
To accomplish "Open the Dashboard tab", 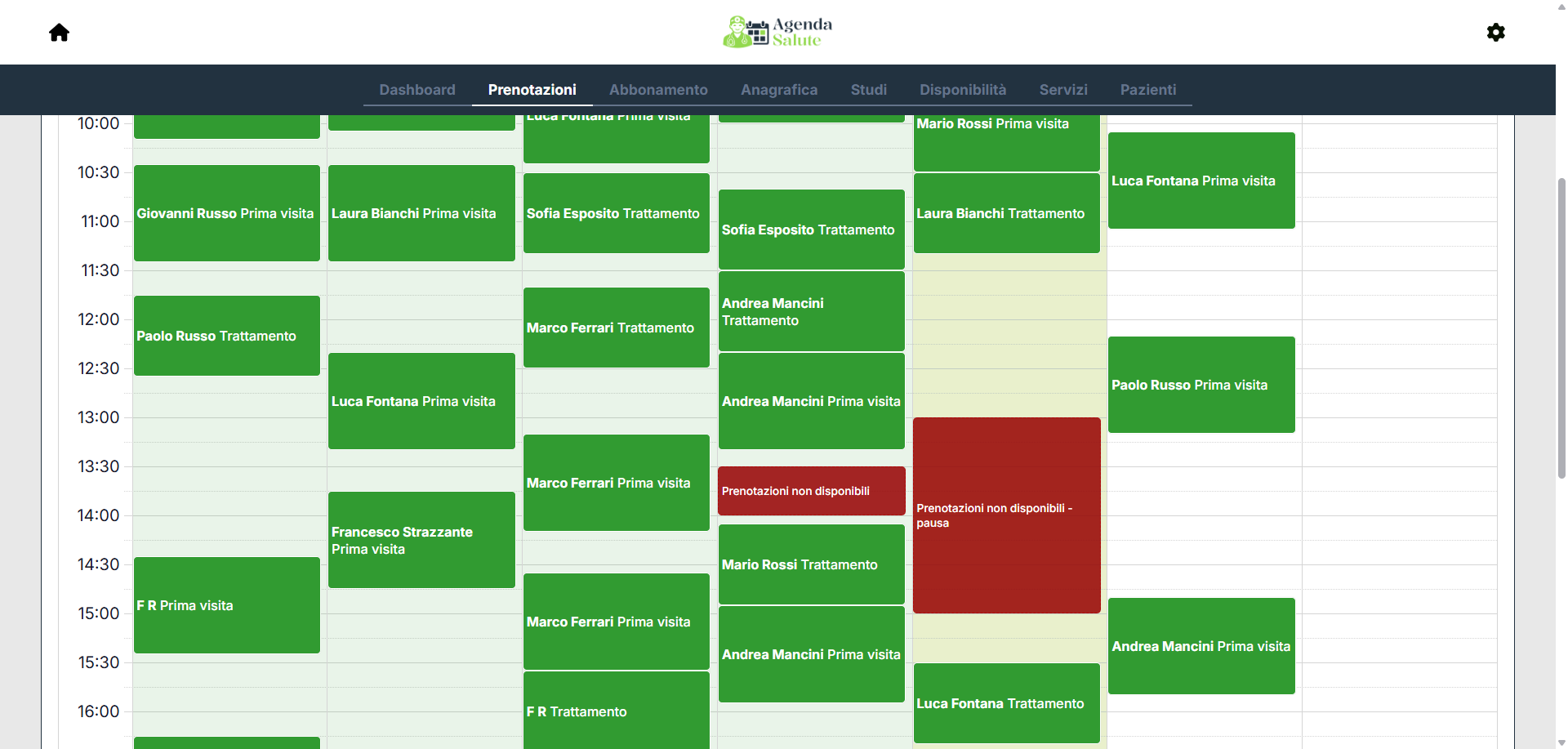I will point(417,90).
